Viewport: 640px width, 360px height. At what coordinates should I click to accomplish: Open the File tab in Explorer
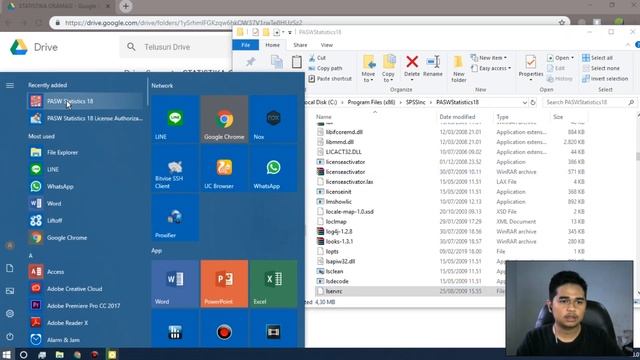pyautogui.click(x=246, y=45)
